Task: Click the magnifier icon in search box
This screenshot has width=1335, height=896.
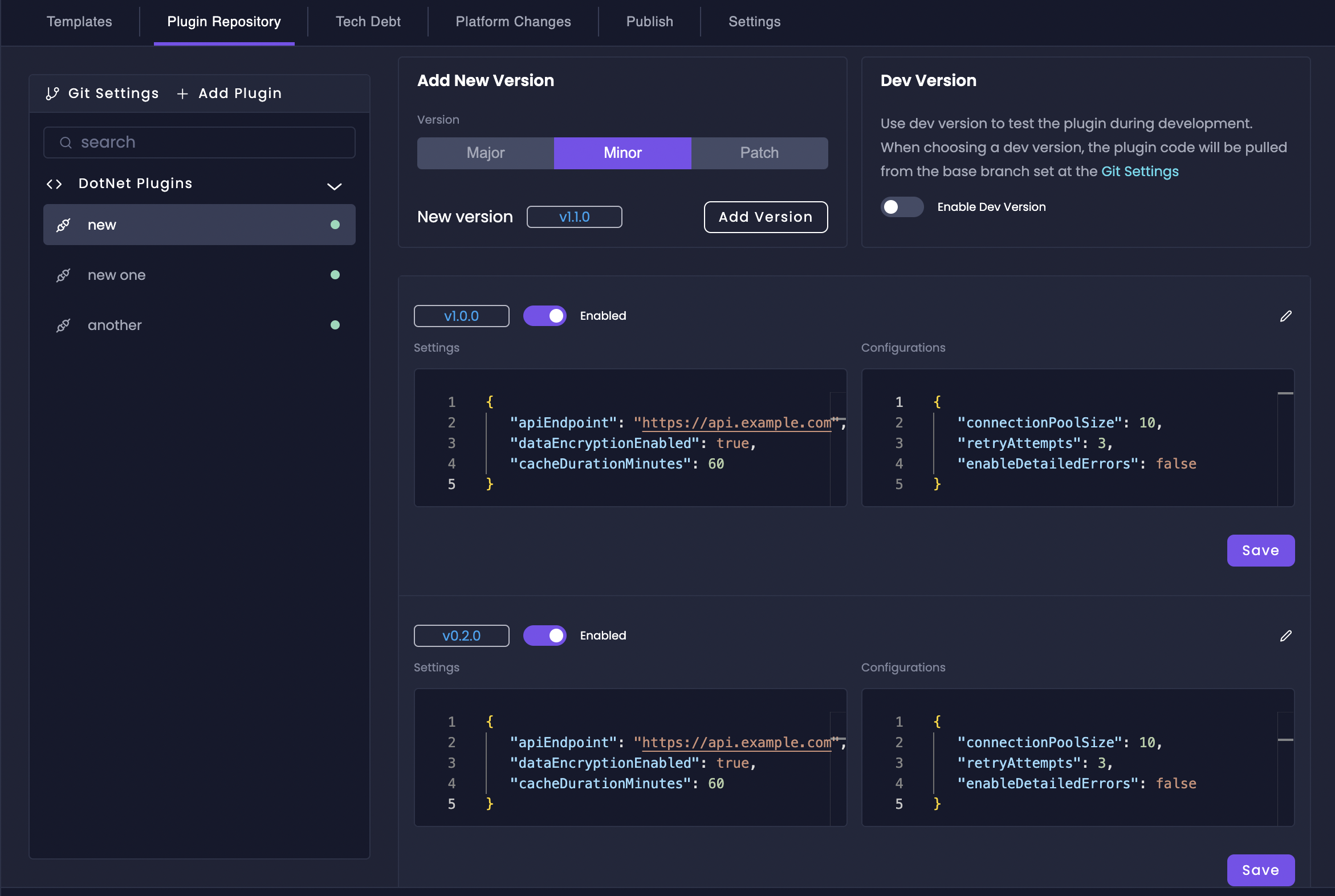Action: click(66, 142)
